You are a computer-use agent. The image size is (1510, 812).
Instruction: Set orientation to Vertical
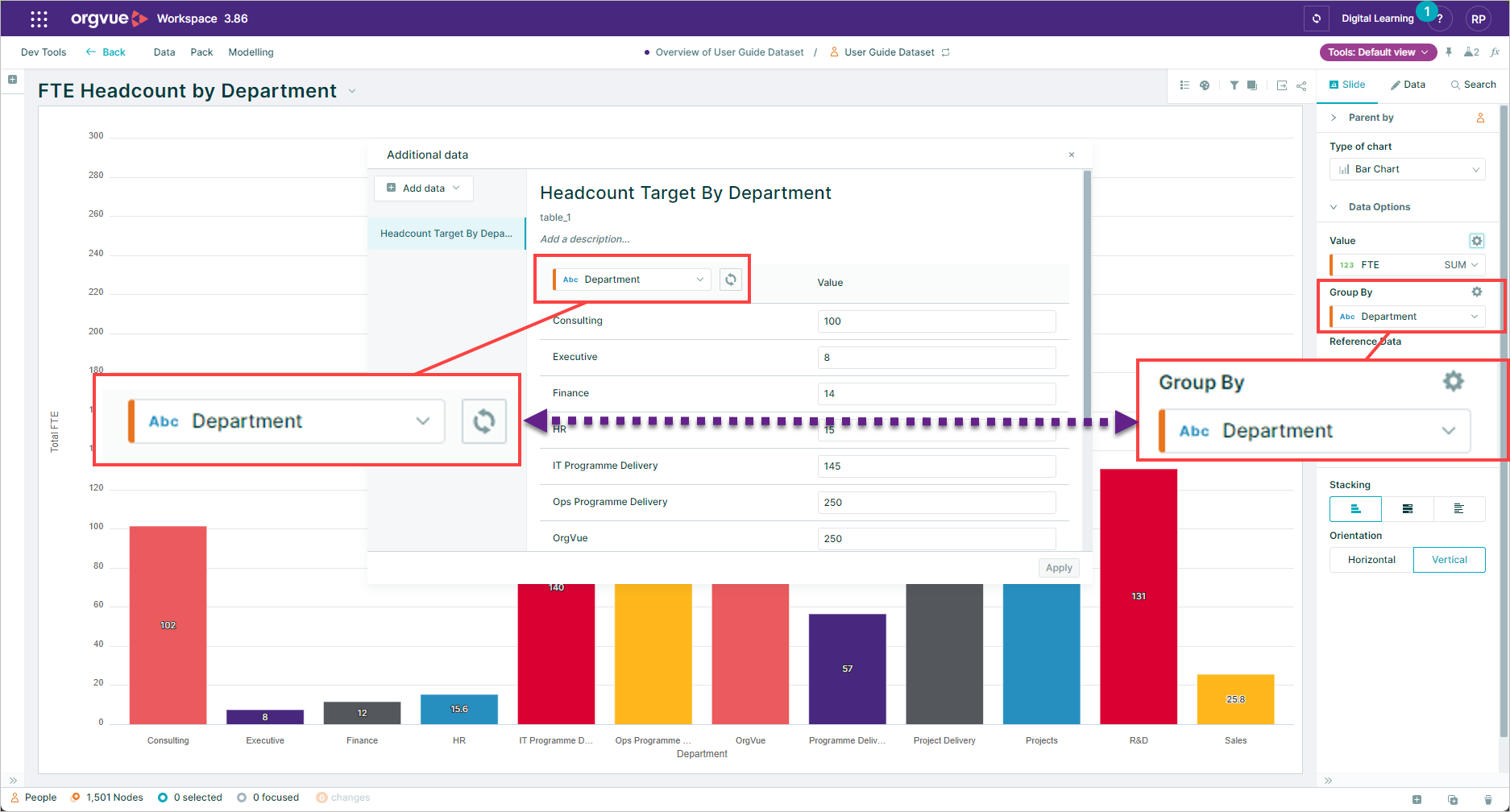pyautogui.click(x=1449, y=560)
